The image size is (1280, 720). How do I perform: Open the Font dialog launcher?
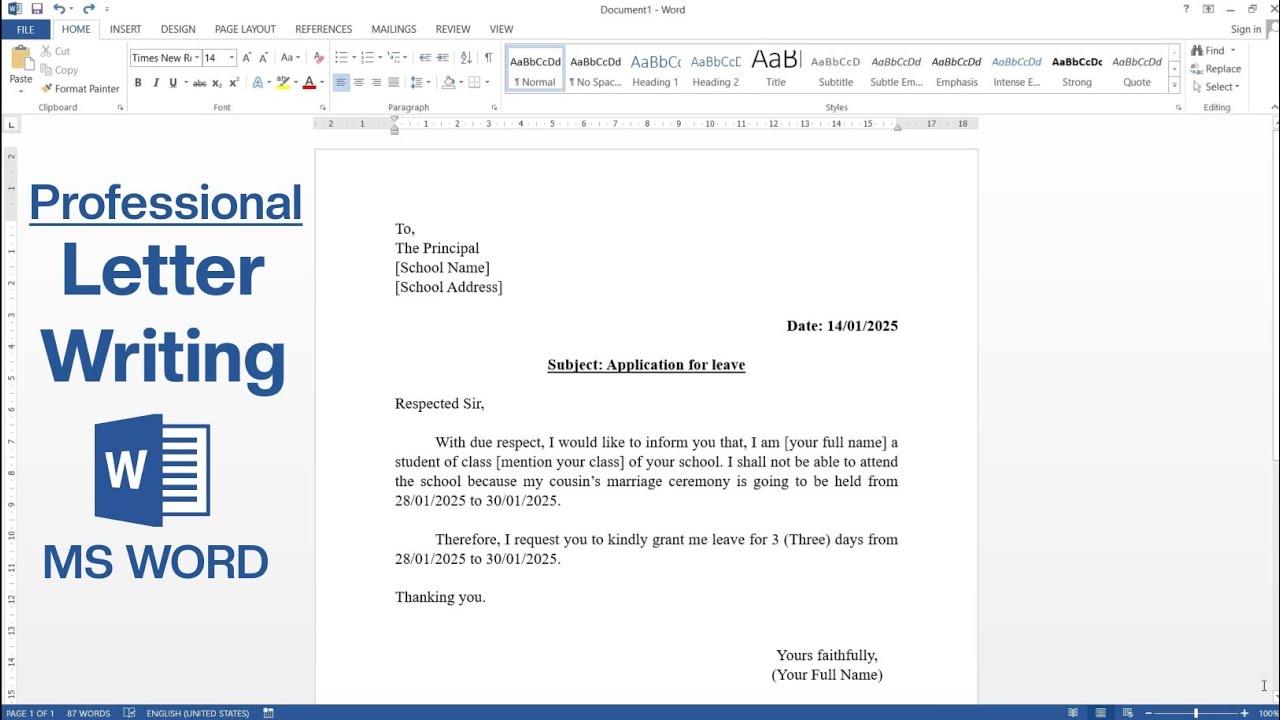322,107
